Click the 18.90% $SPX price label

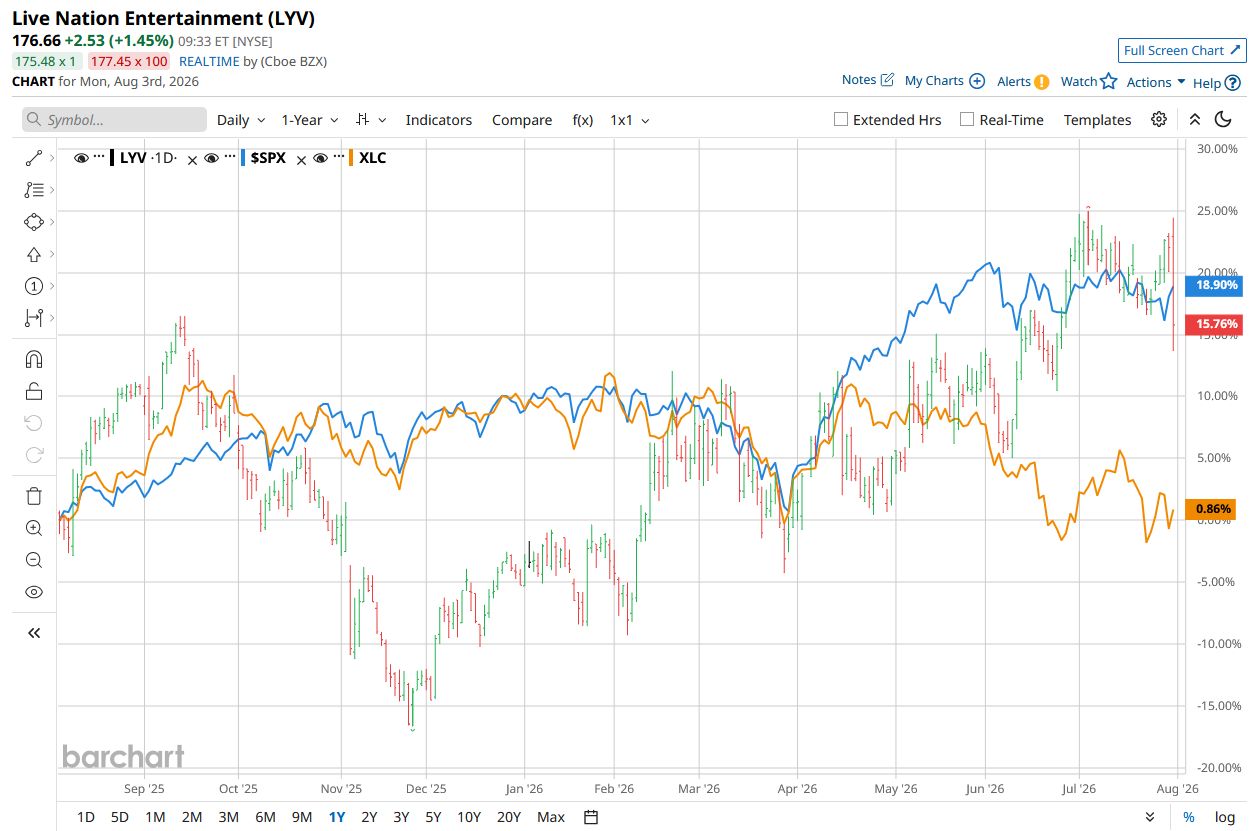pyautogui.click(x=1212, y=285)
